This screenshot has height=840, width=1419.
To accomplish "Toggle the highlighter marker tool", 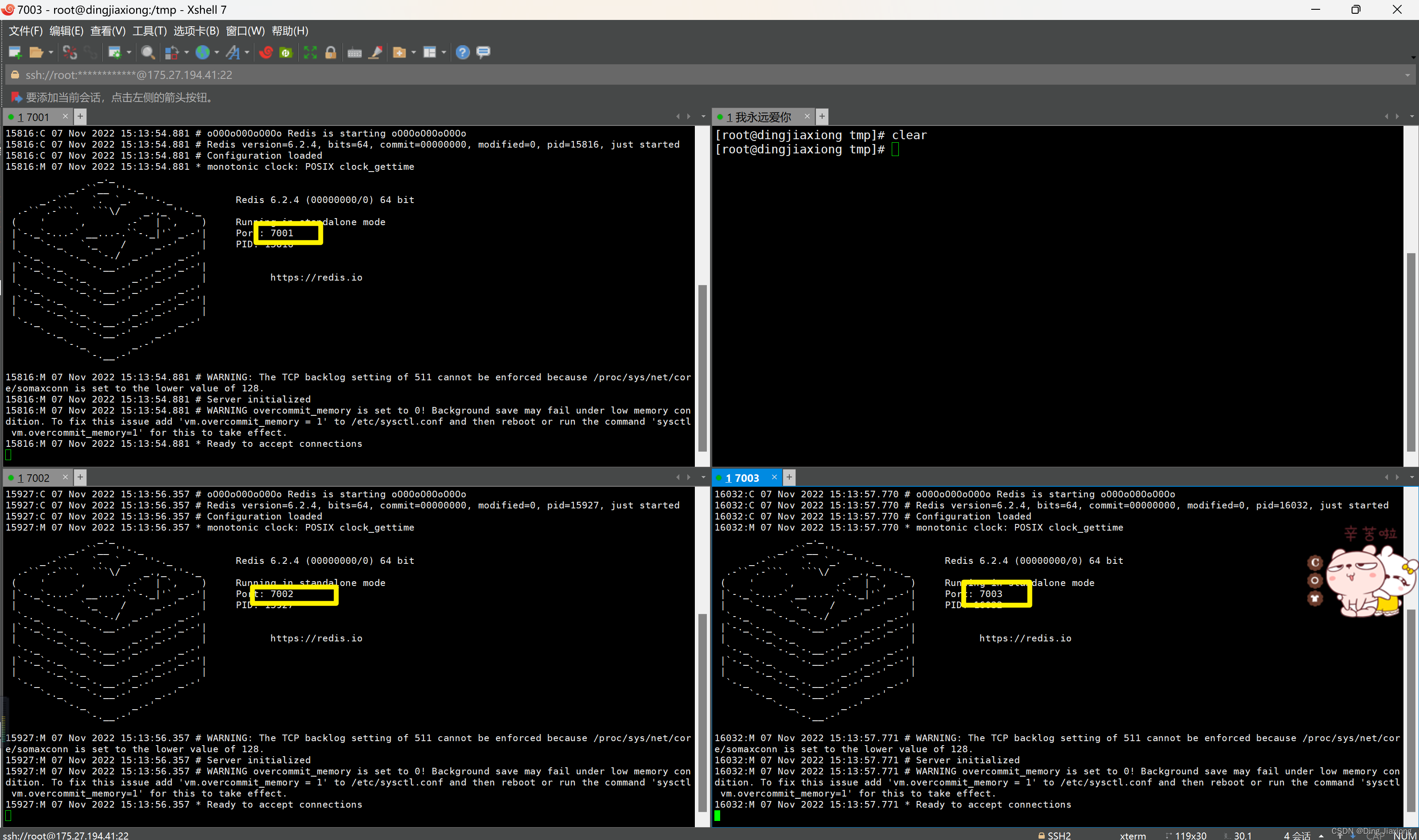I will click(376, 53).
